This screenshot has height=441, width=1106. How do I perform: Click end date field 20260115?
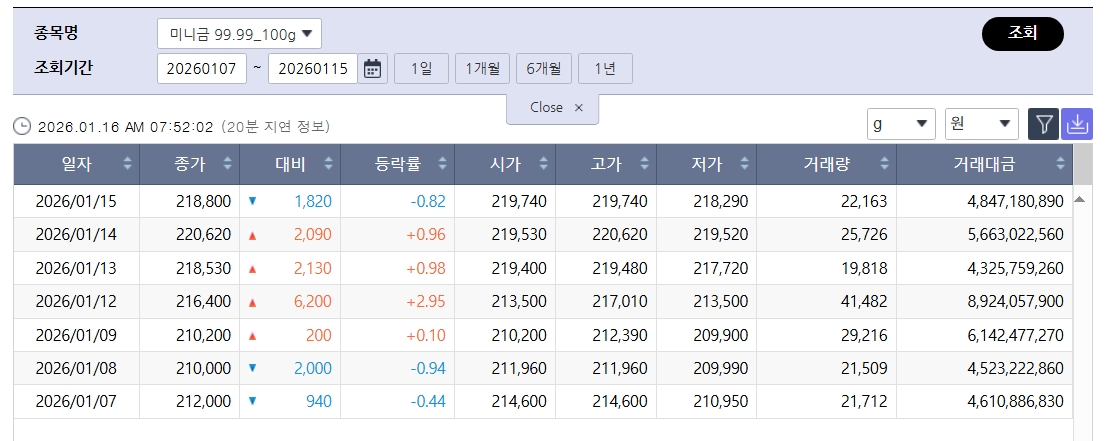[x=312, y=68]
